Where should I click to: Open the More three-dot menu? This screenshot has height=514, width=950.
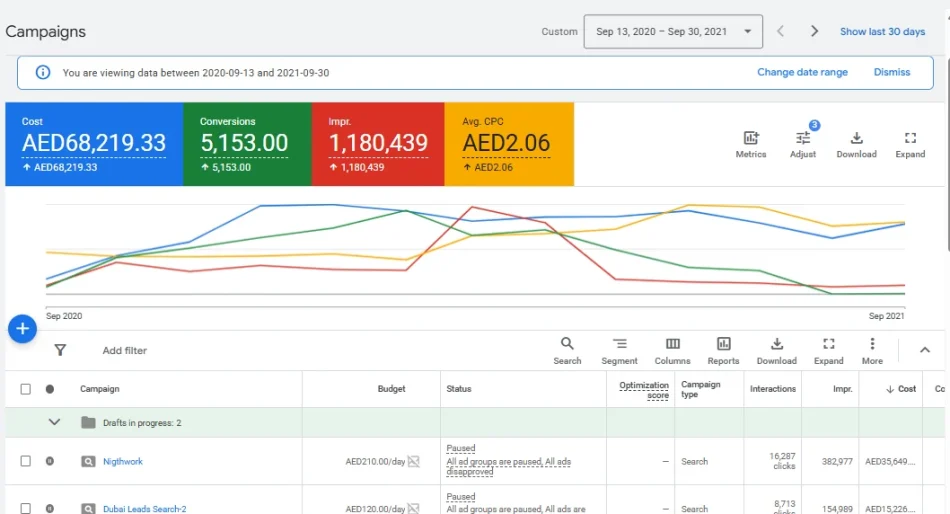(872, 344)
